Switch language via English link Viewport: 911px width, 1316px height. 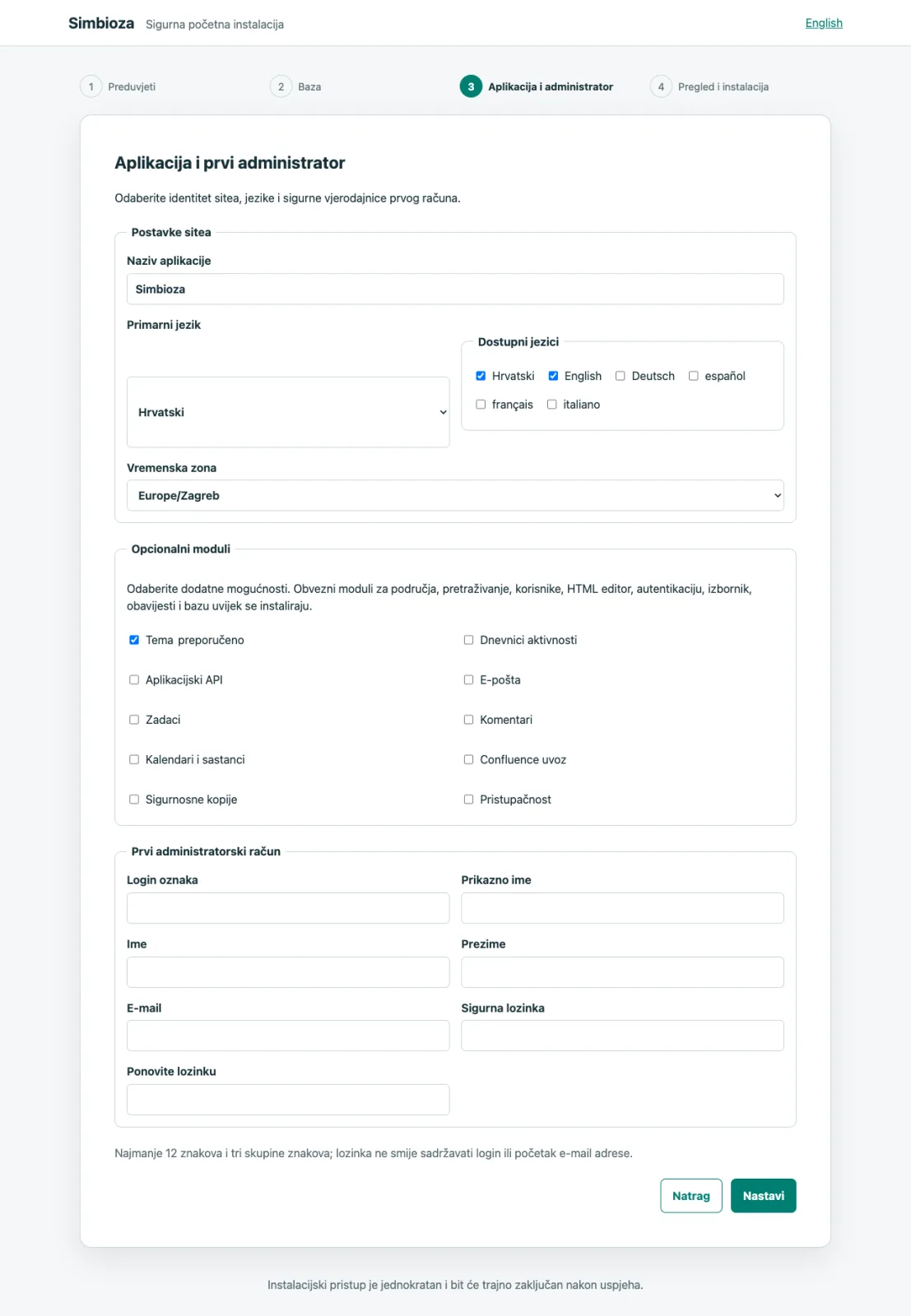[x=824, y=23]
